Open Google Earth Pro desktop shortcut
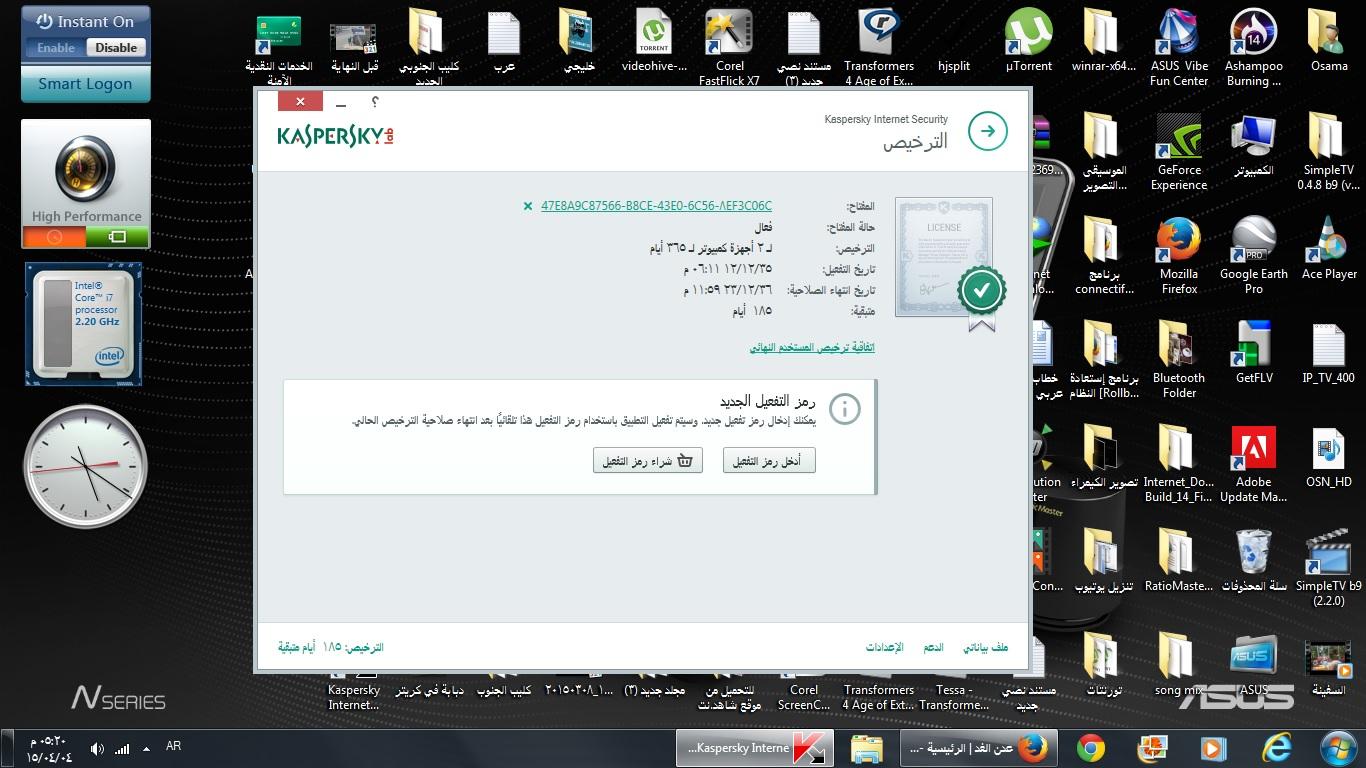Viewport: 1366px width, 768px height. coord(1254,256)
